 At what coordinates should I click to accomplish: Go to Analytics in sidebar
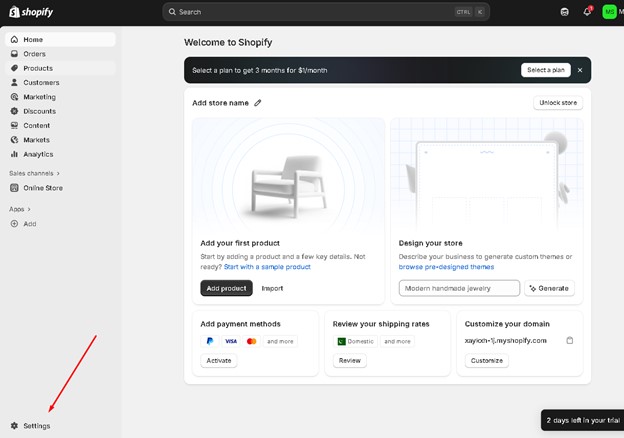38,154
